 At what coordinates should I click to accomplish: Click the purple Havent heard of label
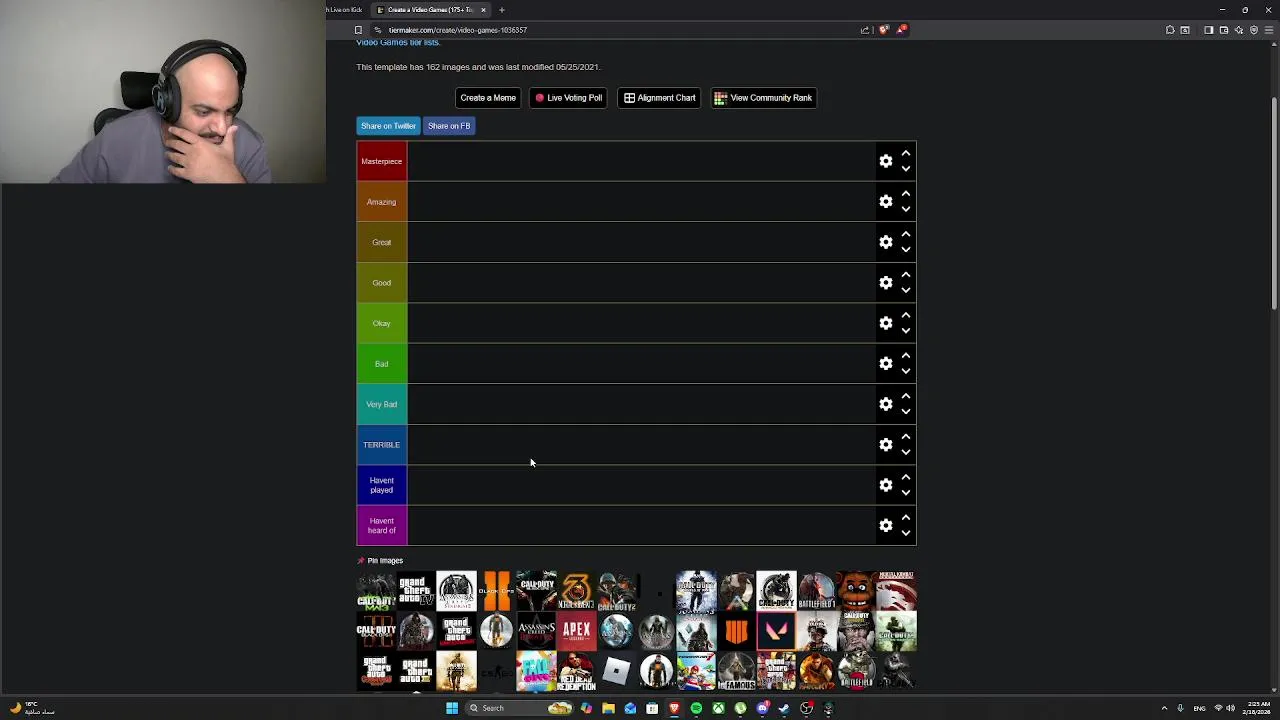[x=382, y=526]
